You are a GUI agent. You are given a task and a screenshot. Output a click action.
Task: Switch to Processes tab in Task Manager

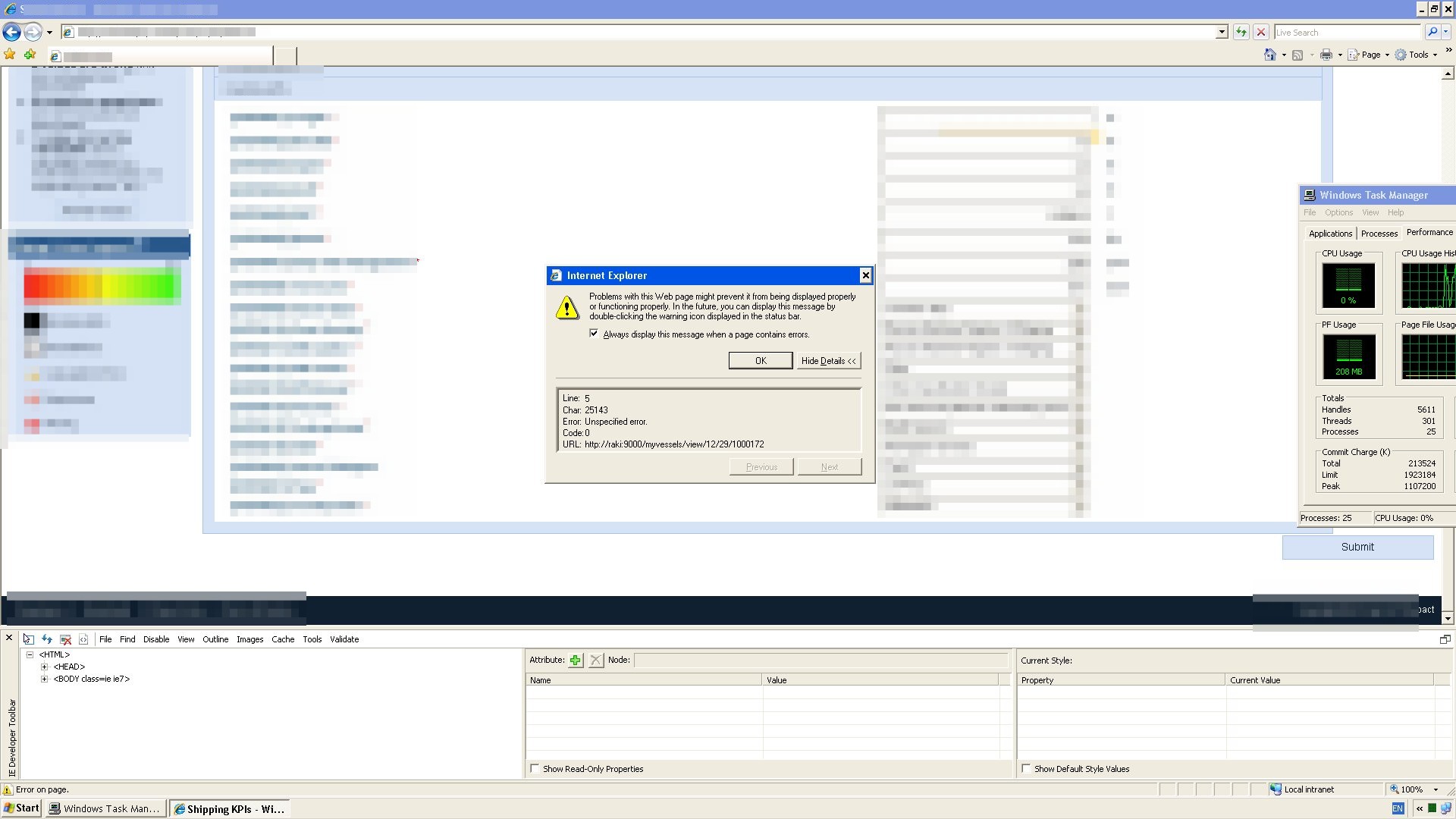(x=1379, y=234)
